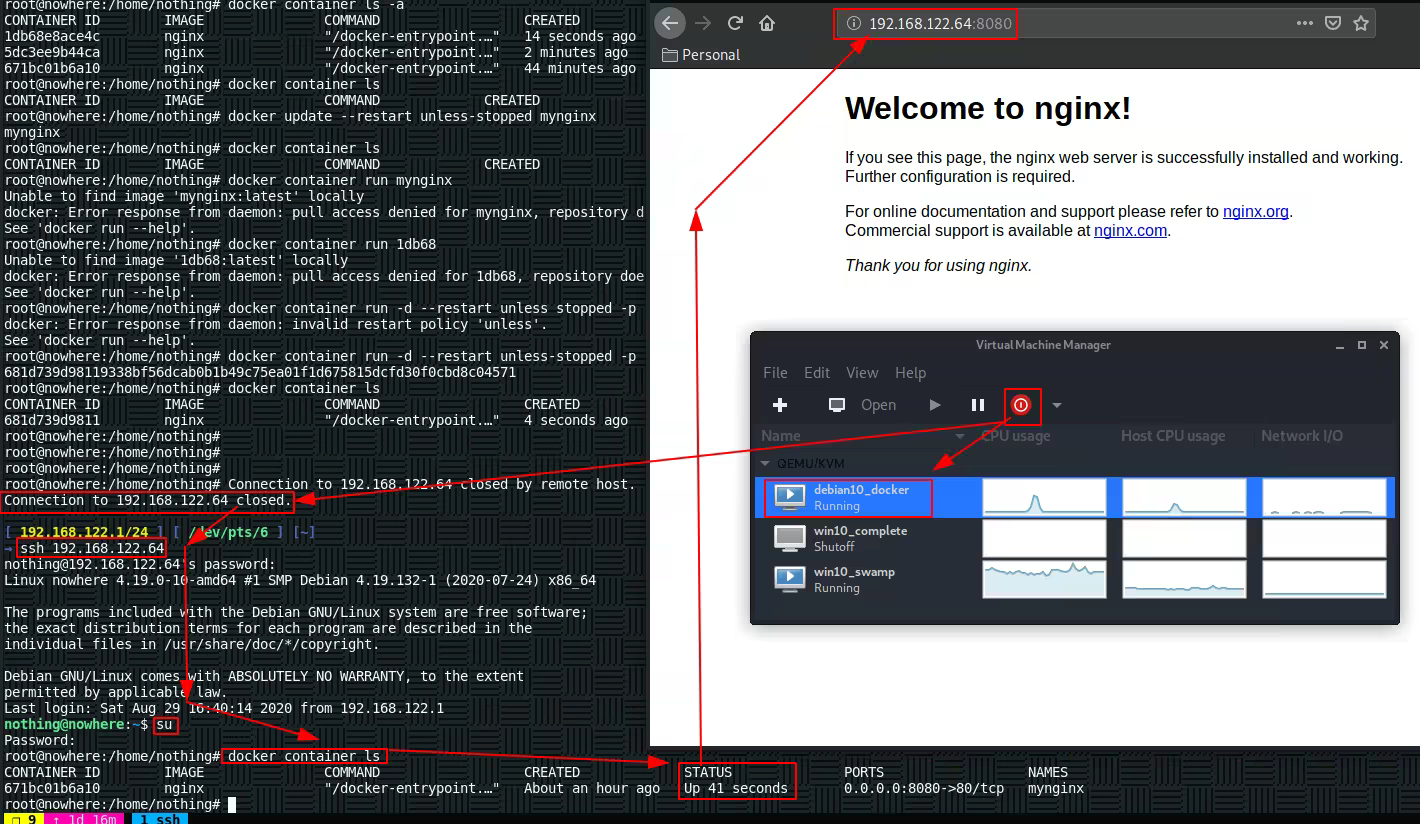Select the debian10_docker virtual machine
Viewport: 1420px width, 824px height.
pos(1075,497)
